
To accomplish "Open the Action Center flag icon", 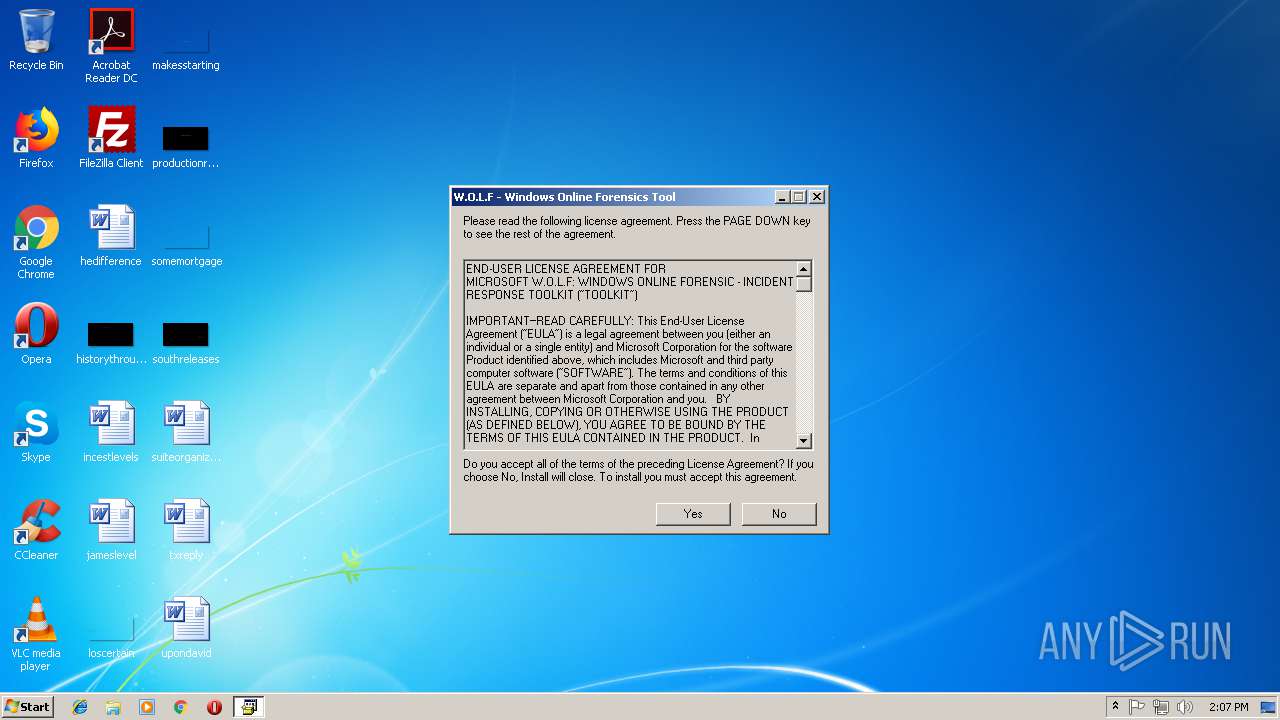I will [1137, 707].
